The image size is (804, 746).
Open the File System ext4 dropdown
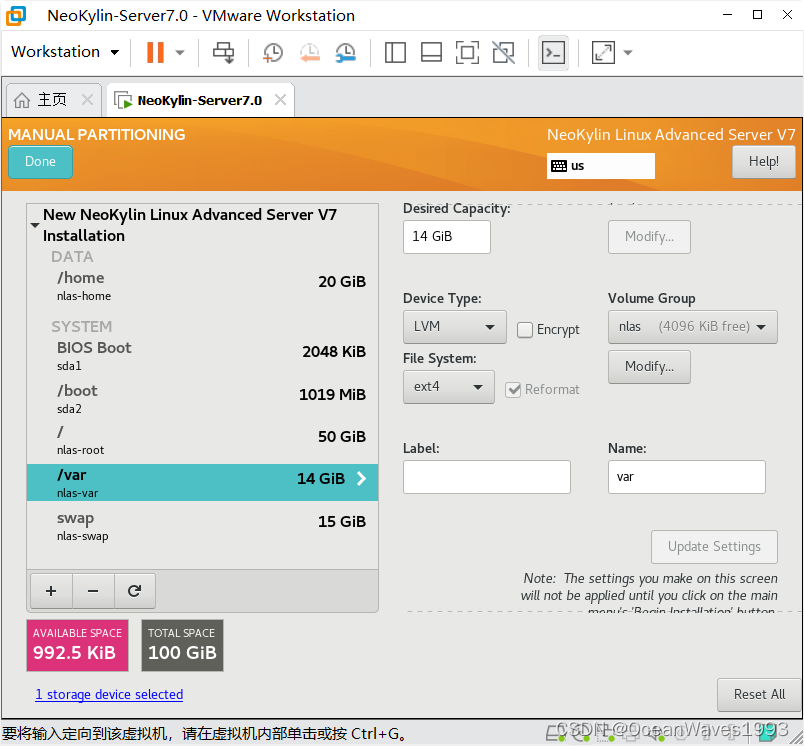click(449, 387)
